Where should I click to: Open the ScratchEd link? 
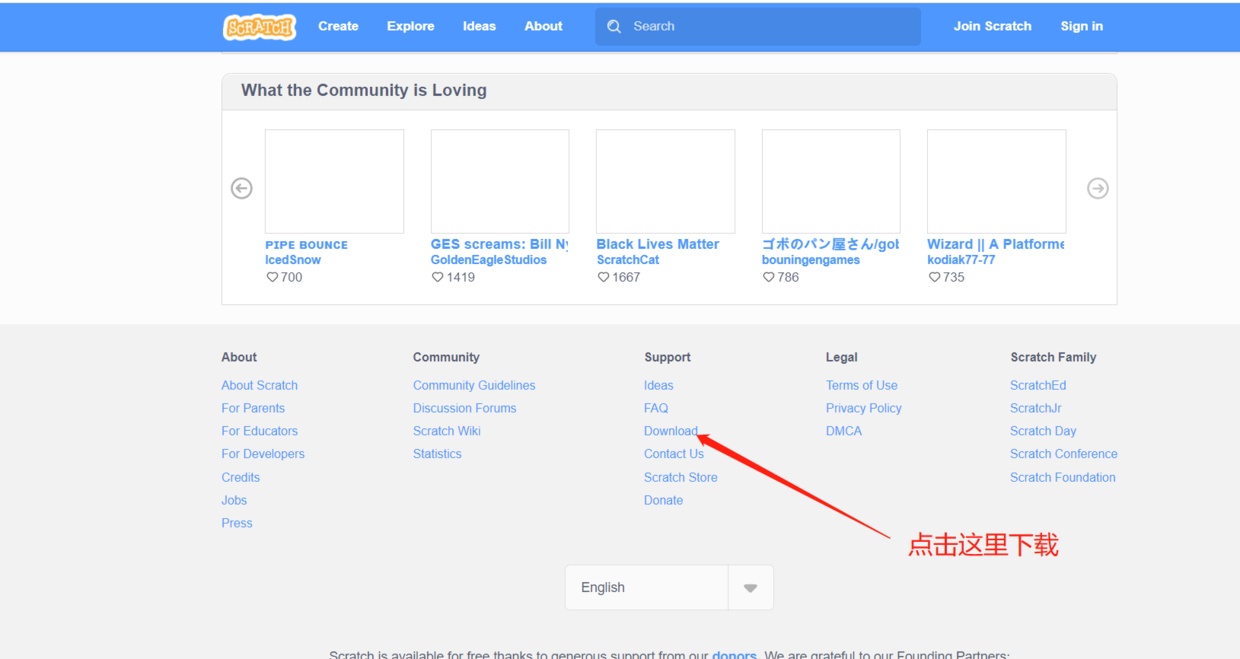pyautogui.click(x=1038, y=385)
